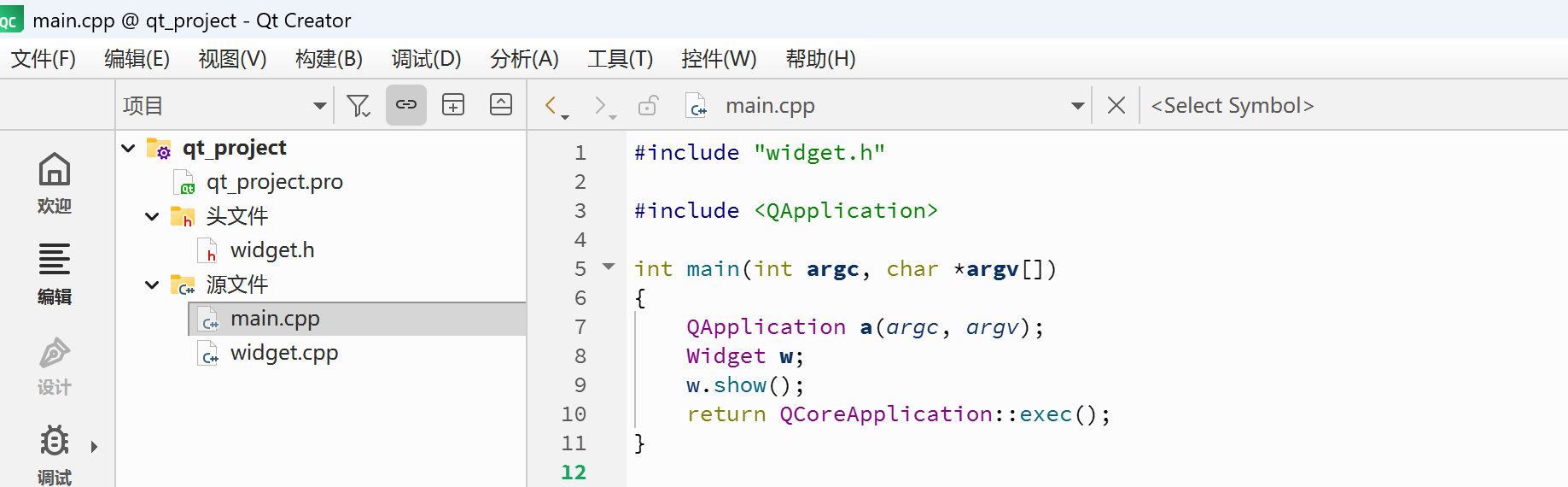
Task: Click the Qt Creator logo in title bar
Action: point(10,19)
